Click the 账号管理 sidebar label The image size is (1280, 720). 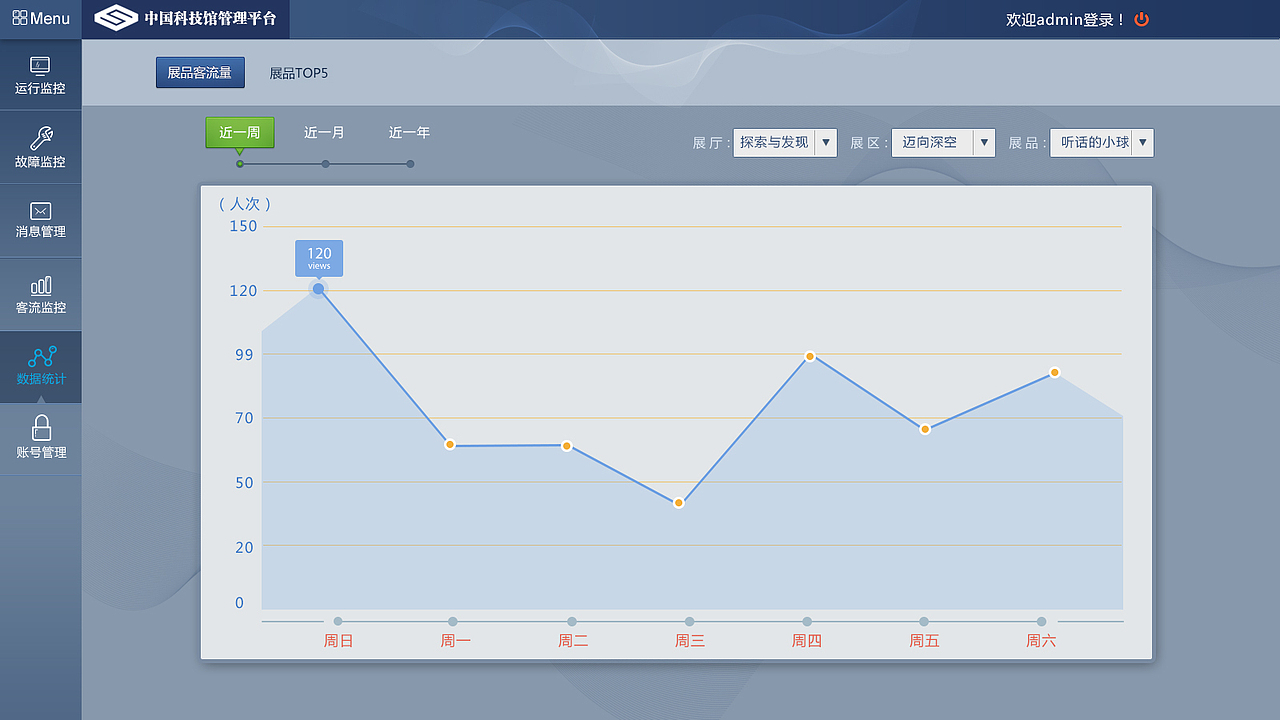41,452
